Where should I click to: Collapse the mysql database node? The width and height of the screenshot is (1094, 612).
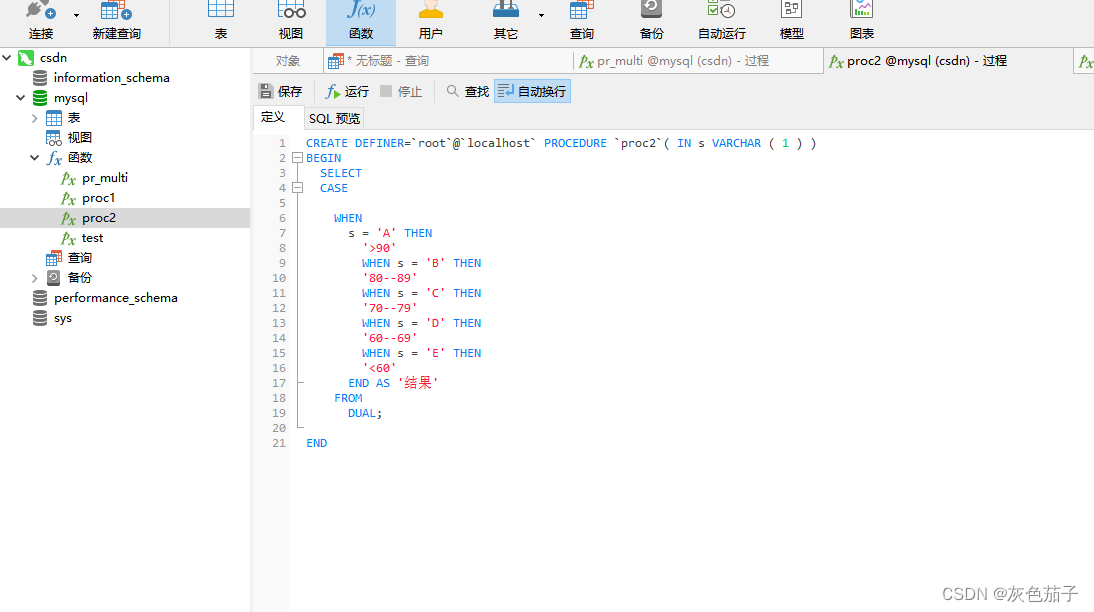[x=20, y=97]
